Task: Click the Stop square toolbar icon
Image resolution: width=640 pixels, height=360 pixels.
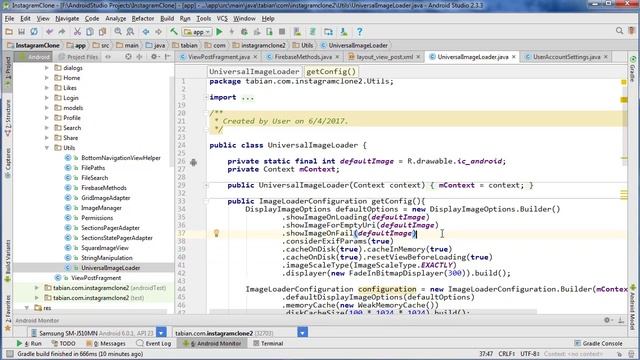Action: pos(282,32)
